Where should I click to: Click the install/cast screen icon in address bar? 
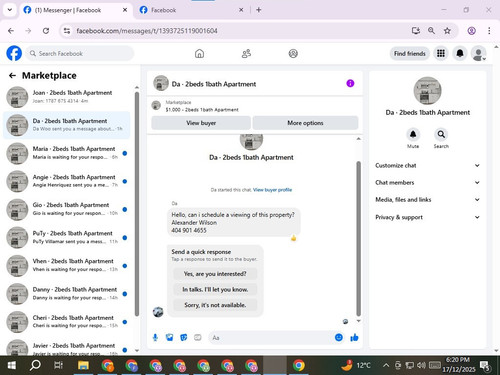tap(415, 31)
